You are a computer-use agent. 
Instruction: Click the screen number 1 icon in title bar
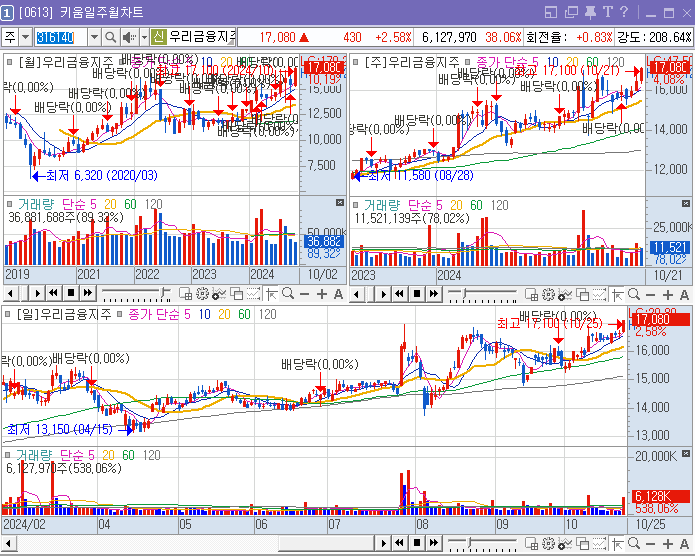coord(7,13)
